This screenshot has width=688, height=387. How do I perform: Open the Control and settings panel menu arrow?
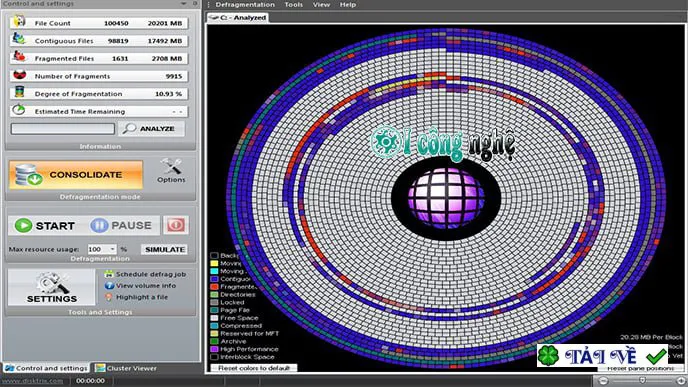[x=183, y=4]
